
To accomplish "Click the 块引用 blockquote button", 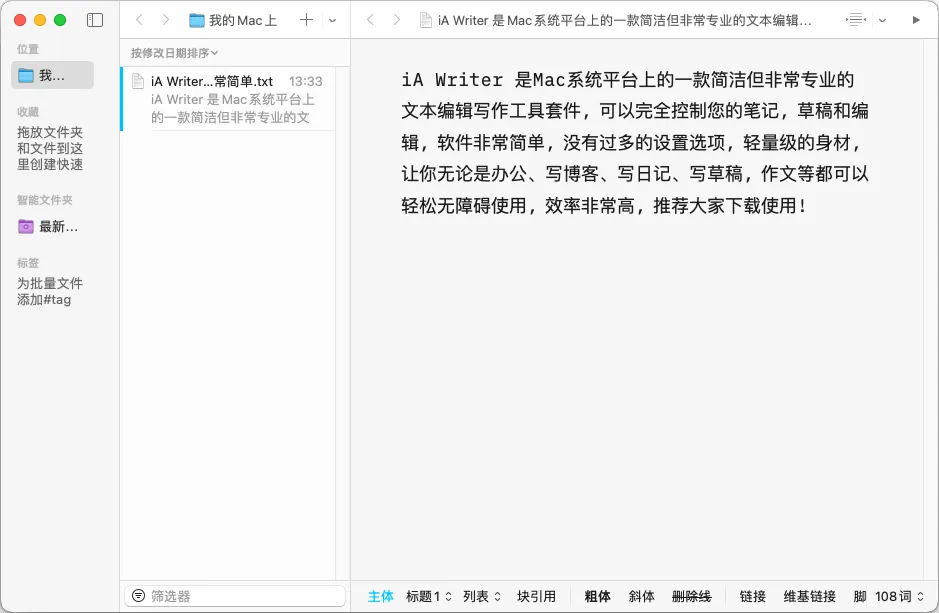I will 536,596.
